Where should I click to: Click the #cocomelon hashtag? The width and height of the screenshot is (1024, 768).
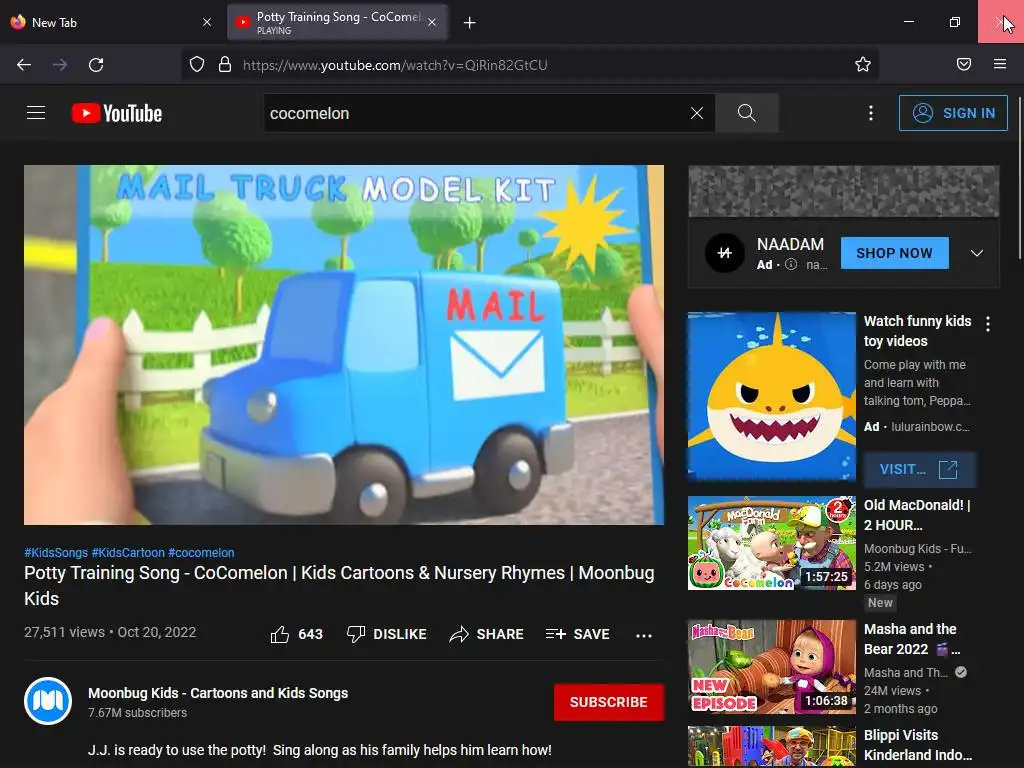201,552
